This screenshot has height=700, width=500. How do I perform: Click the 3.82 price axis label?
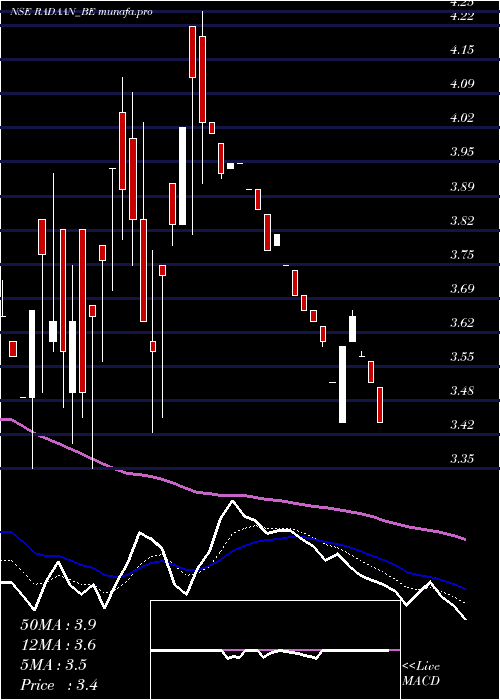(462, 221)
